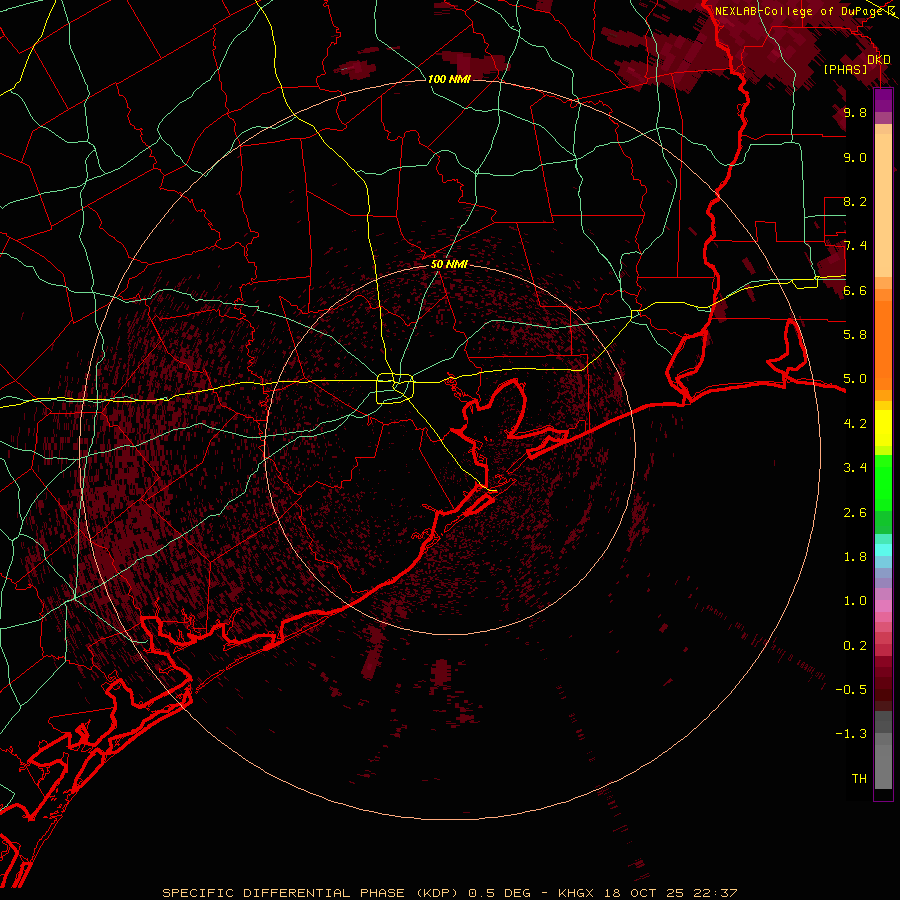Click the 3.4 scale value
The height and width of the screenshot is (900, 900).
(855, 468)
